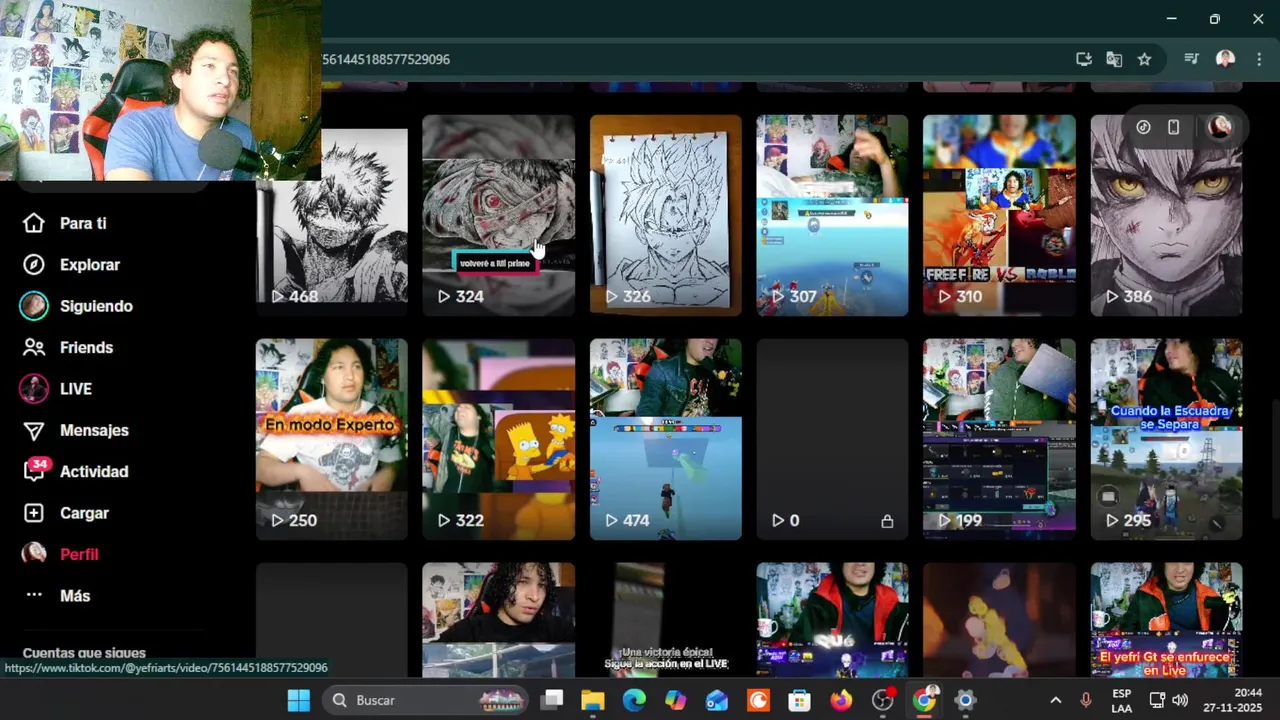
Task: Click 'Cuentas que sigues' heading
Action: 84,652
